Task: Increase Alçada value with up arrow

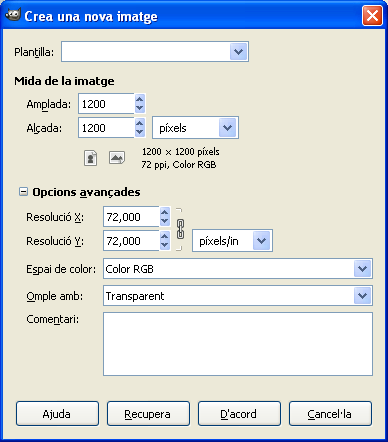Action: 140,123
